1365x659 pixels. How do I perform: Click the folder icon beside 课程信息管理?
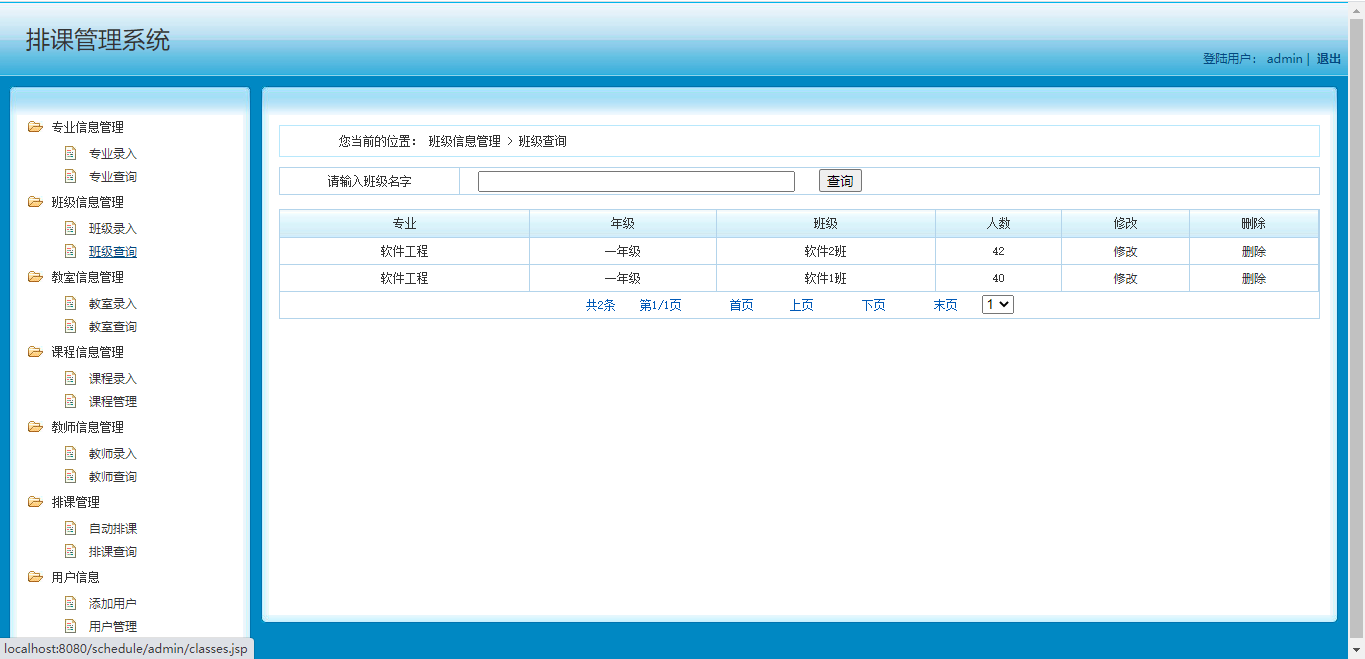[x=34, y=352]
